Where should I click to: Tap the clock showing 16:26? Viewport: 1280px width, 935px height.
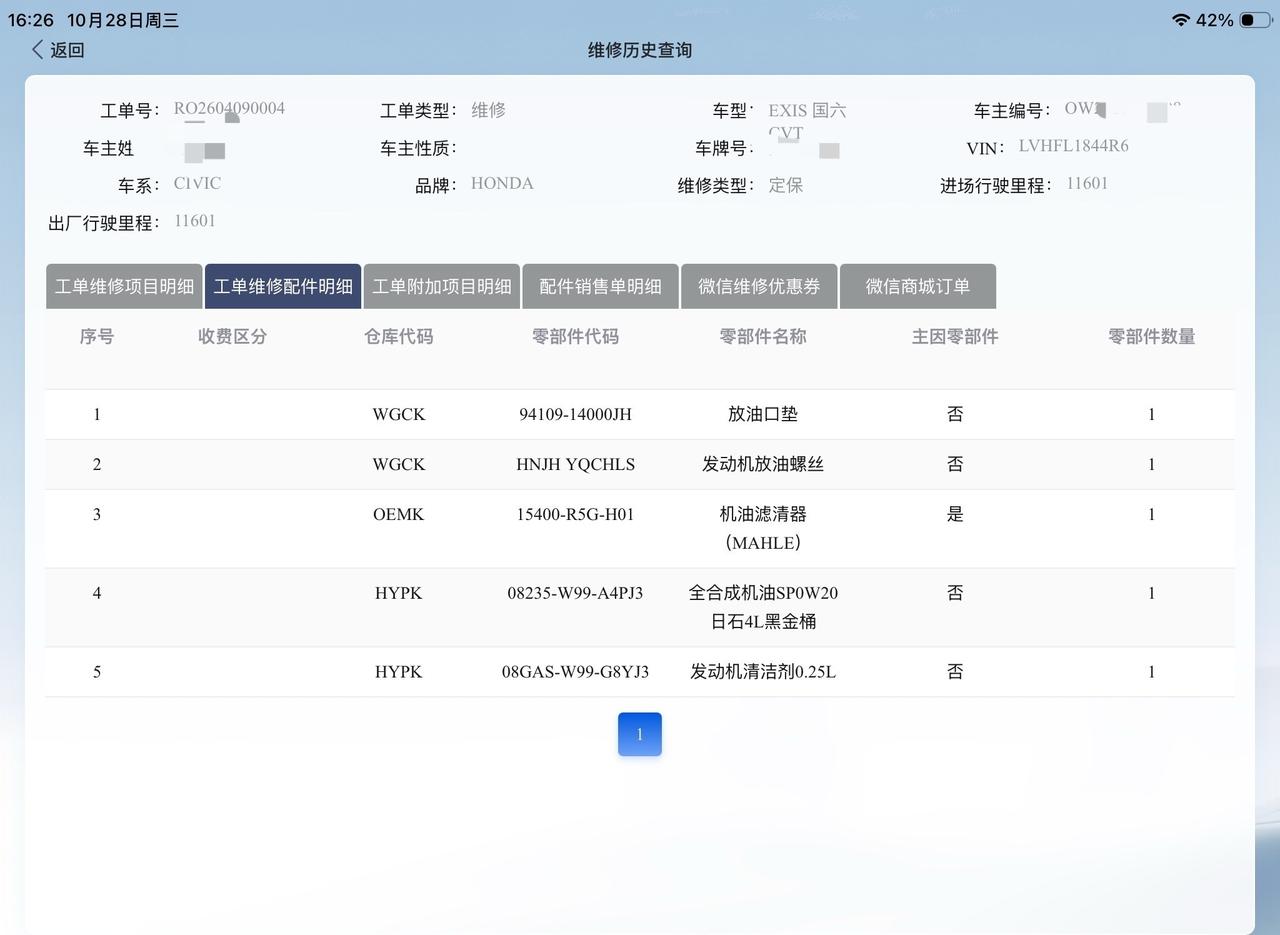(31, 20)
